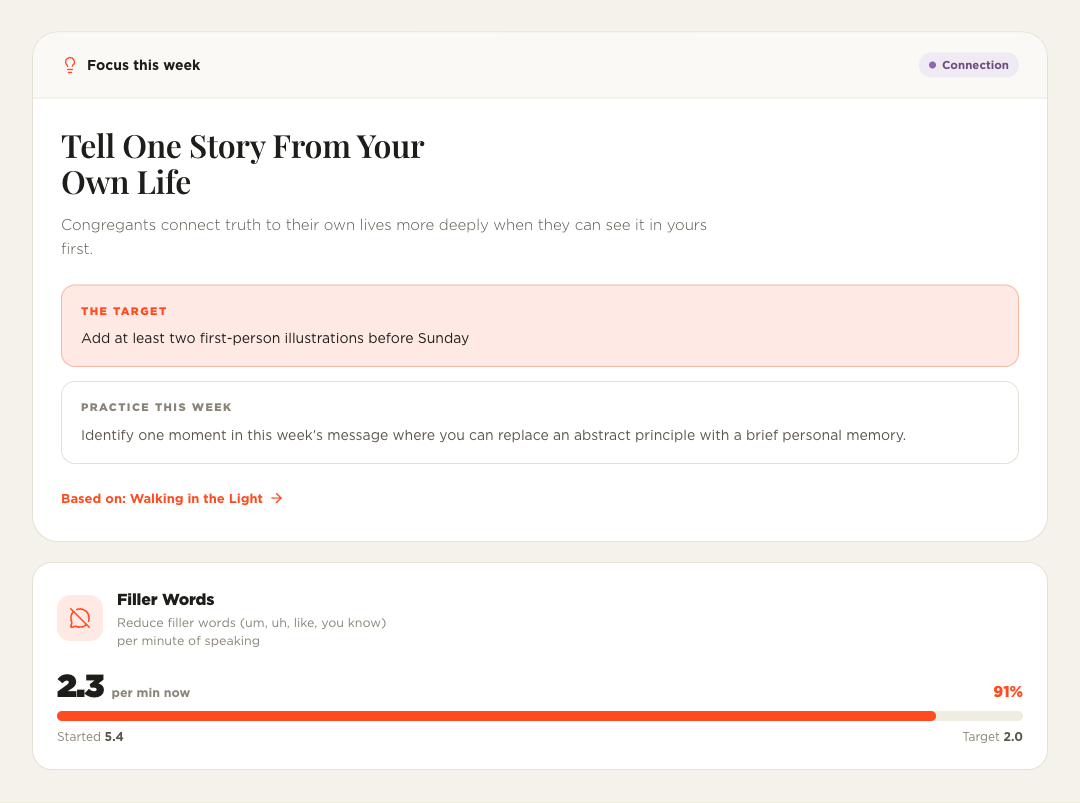Viewport: 1080px width, 803px height.
Task: Click the 91% progress percentage
Action: tap(1008, 692)
